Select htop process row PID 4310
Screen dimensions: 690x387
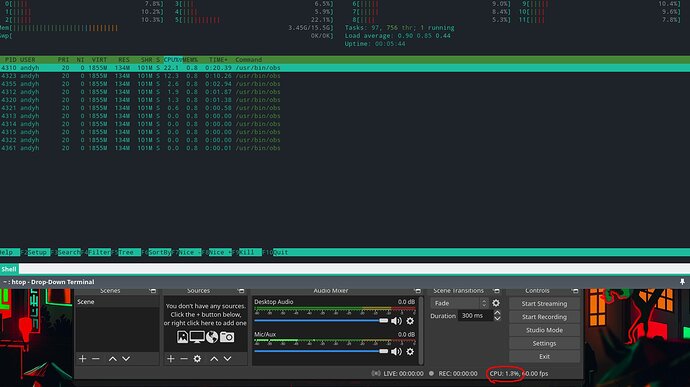coord(345,68)
